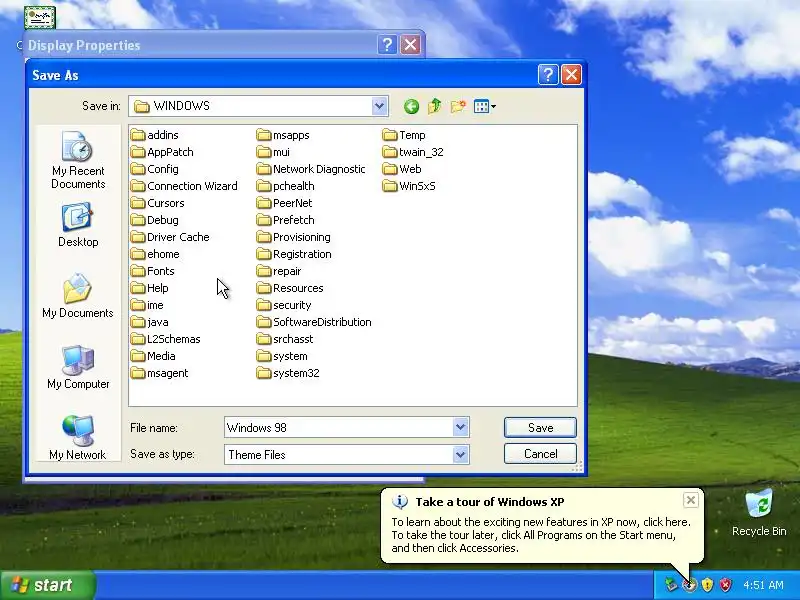
Task: Select the L2Schemas folder
Action: tap(165, 339)
